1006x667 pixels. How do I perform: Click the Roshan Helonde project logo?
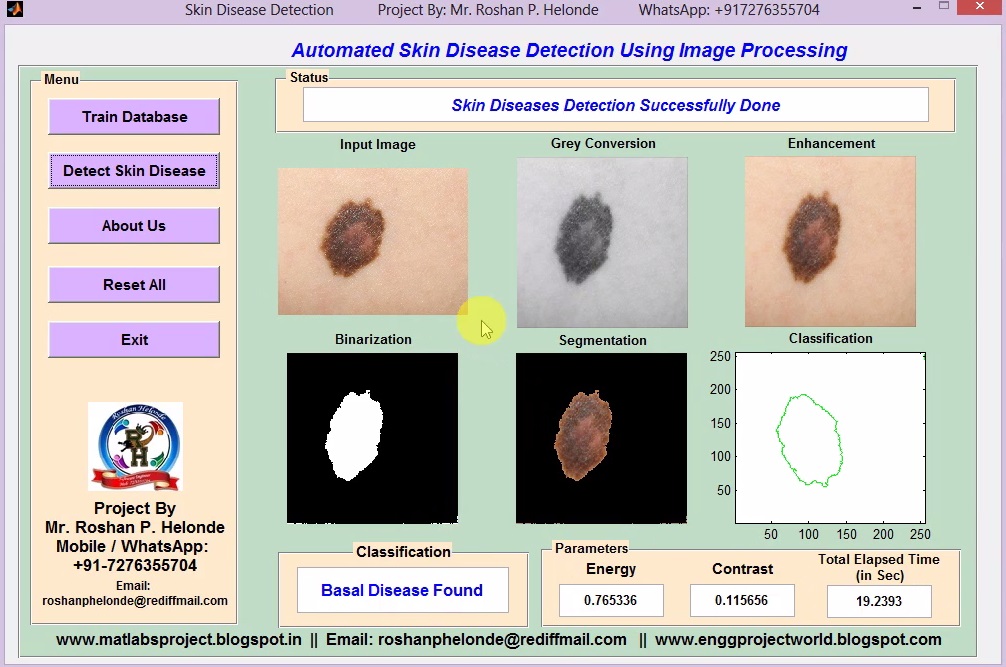tap(135, 447)
